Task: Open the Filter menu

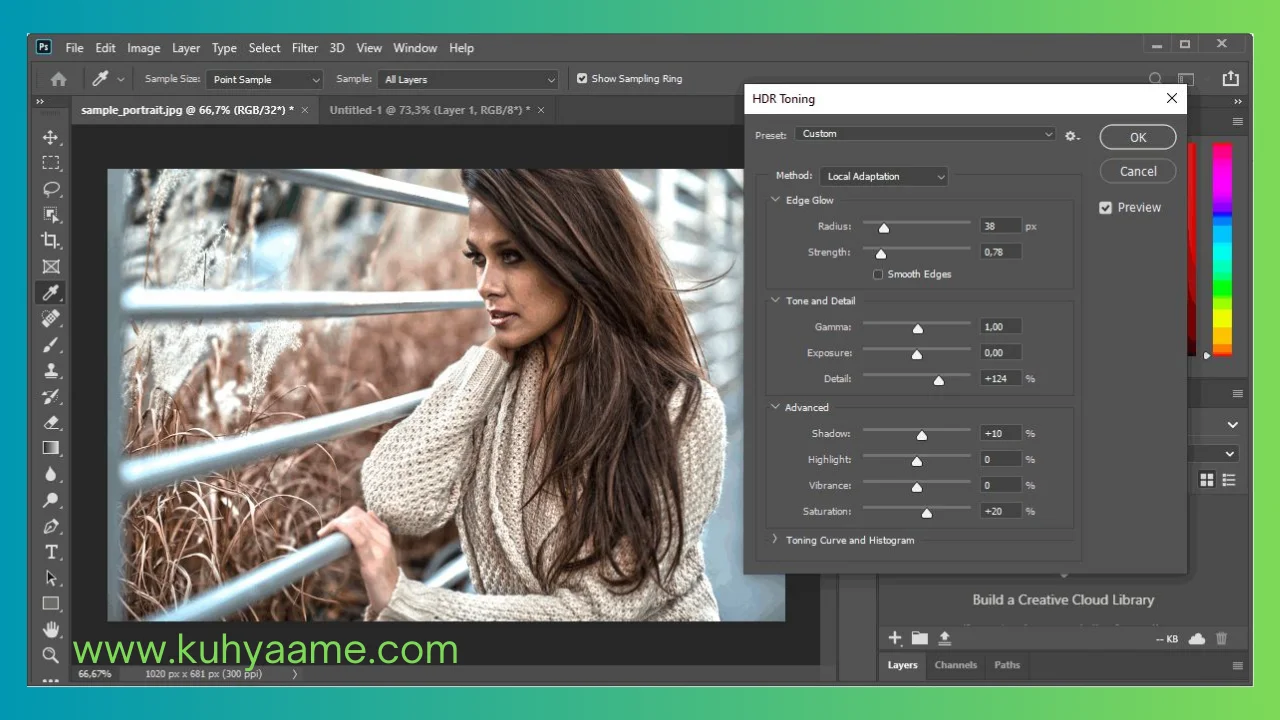Action: [305, 48]
